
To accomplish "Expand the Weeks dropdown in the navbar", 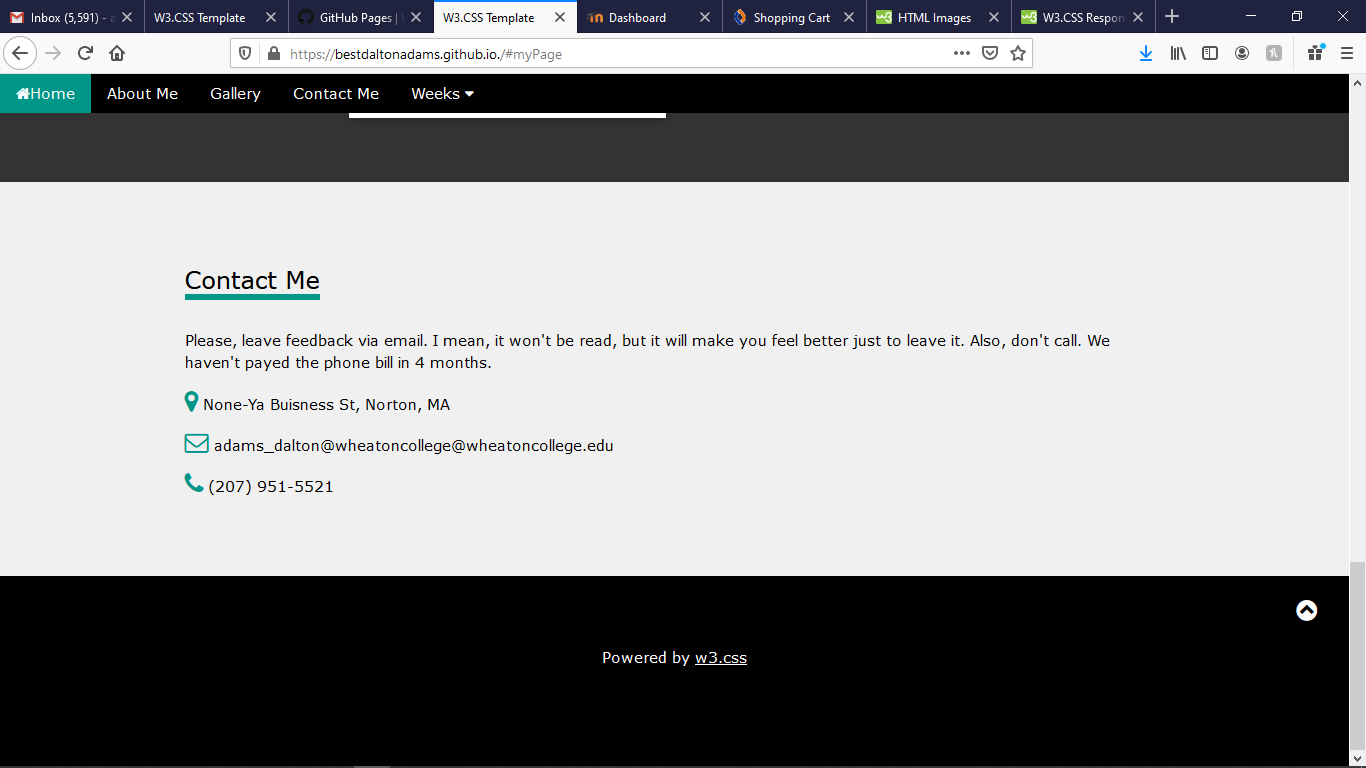I will click(442, 93).
